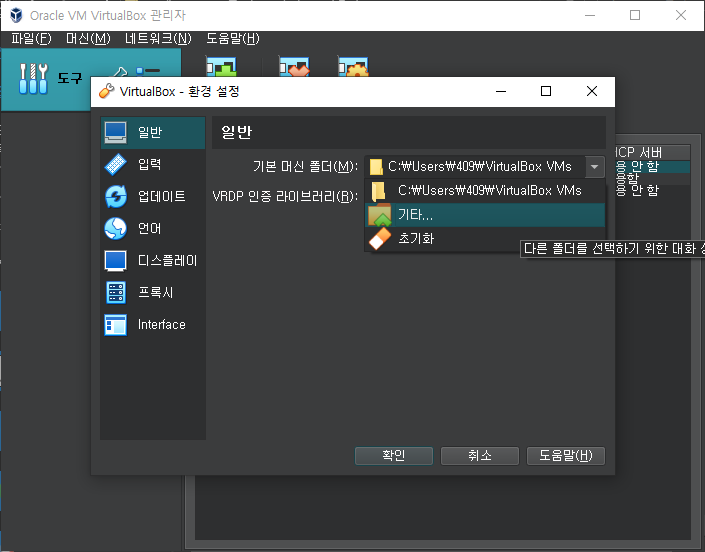The width and height of the screenshot is (705, 552).
Task: Select C:\Users\409\VirtualBox VMs in dropdown list
Action: (485, 191)
